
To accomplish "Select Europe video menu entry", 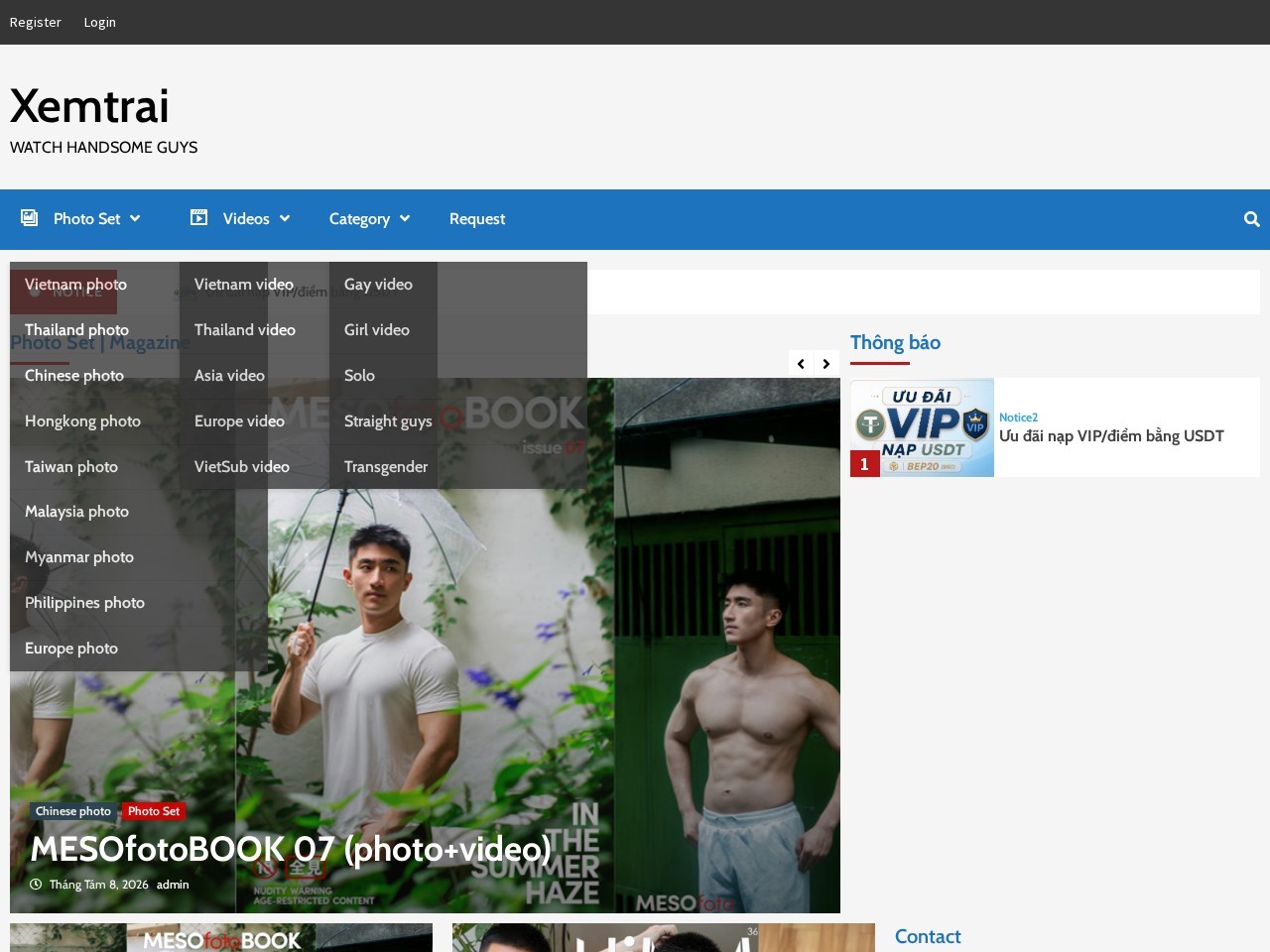I will (239, 421).
